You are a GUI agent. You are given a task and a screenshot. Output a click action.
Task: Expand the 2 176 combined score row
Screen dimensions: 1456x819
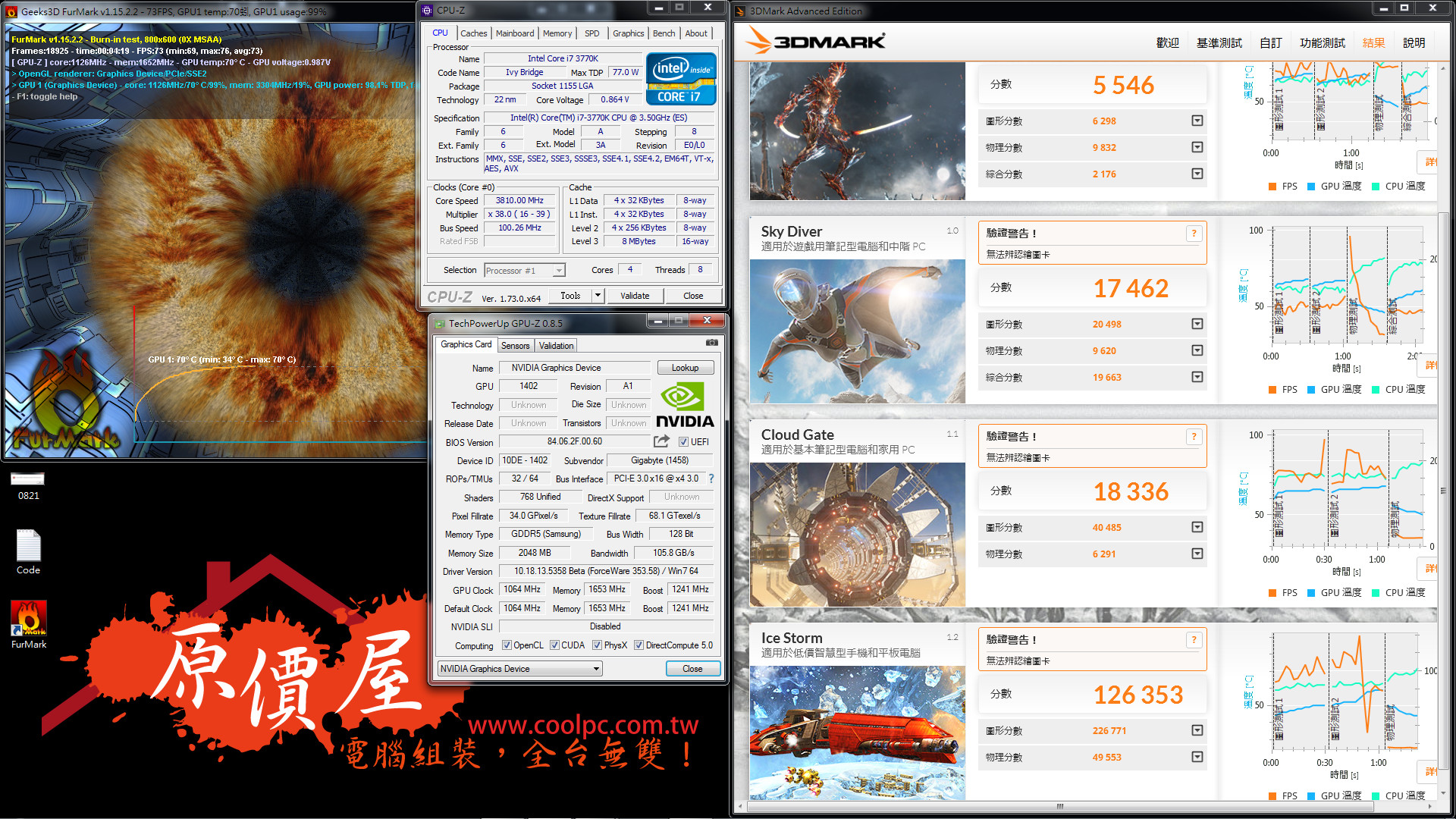(x=1197, y=174)
